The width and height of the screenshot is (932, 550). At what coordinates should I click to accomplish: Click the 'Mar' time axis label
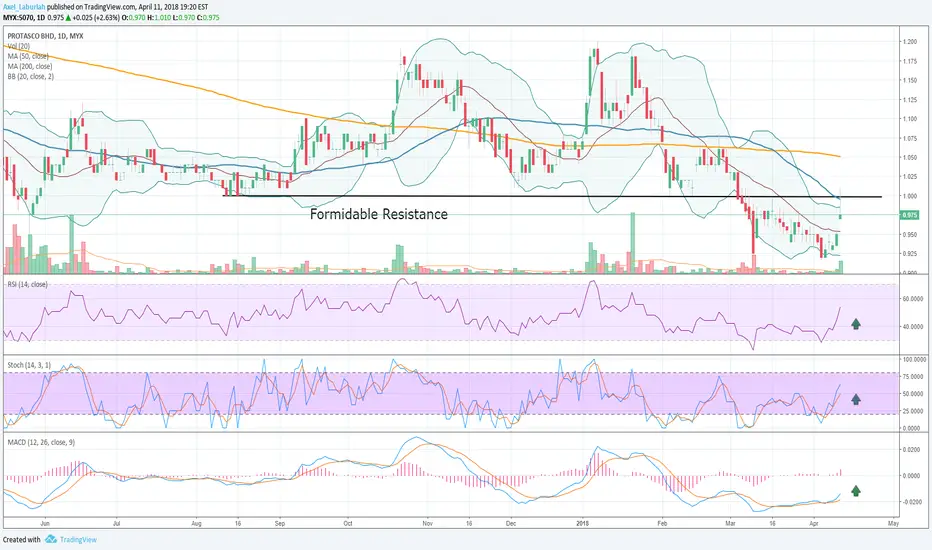(731, 524)
